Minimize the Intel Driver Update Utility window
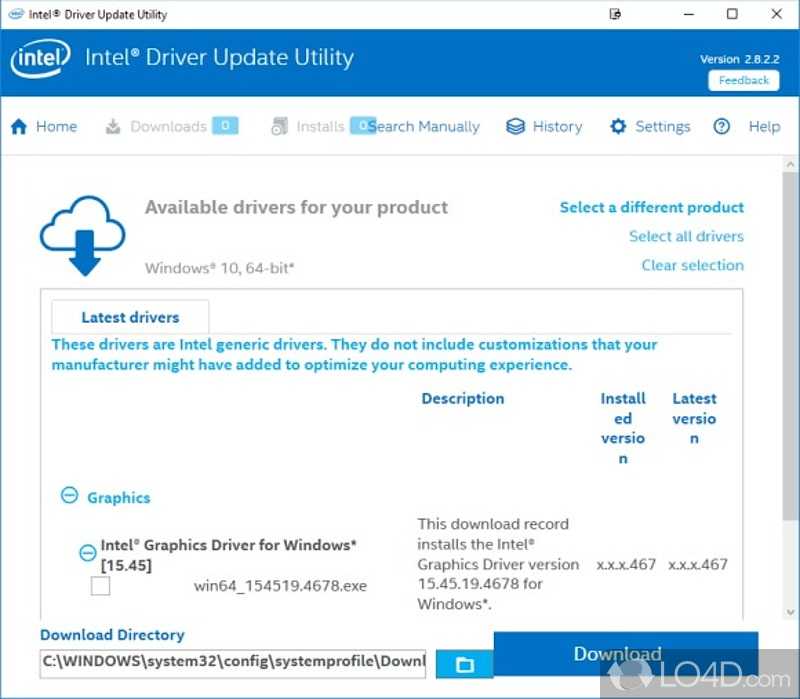The image size is (800, 699). 689,14
